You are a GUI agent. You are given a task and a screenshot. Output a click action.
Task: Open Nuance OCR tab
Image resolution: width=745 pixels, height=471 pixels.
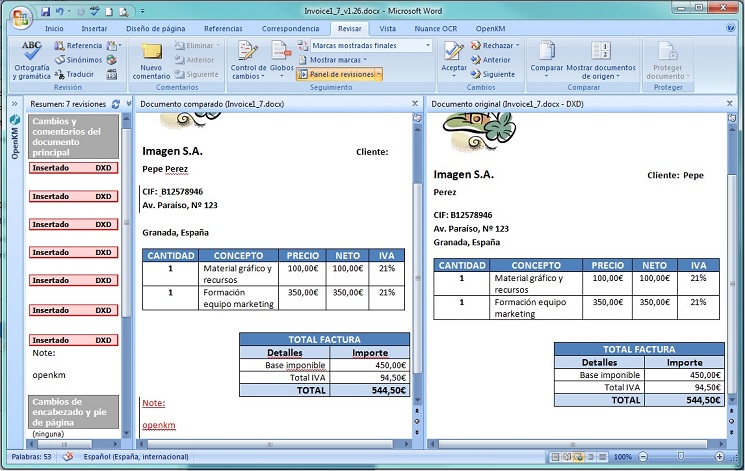(x=435, y=29)
